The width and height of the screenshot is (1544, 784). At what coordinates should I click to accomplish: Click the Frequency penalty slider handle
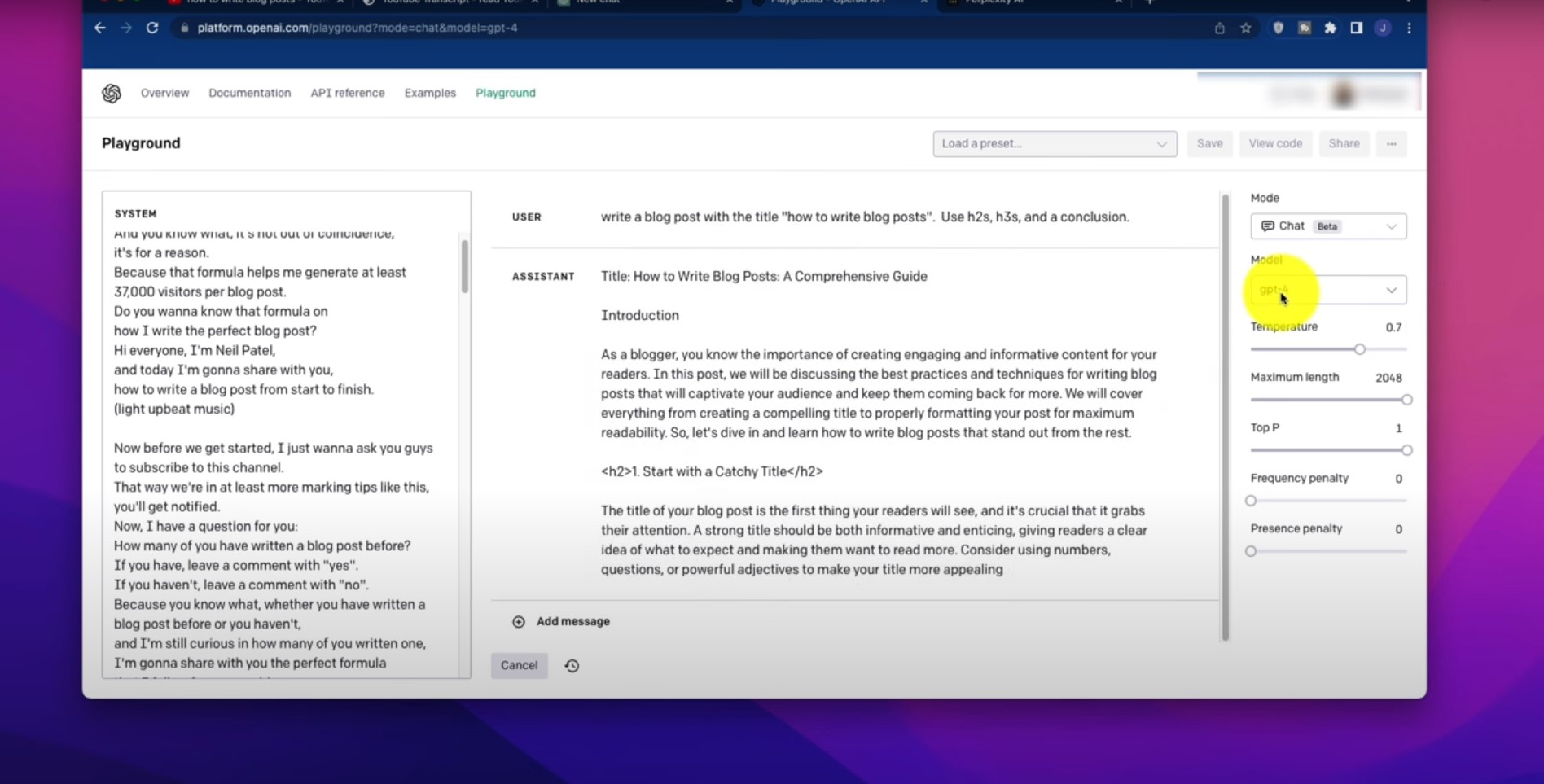1251,501
